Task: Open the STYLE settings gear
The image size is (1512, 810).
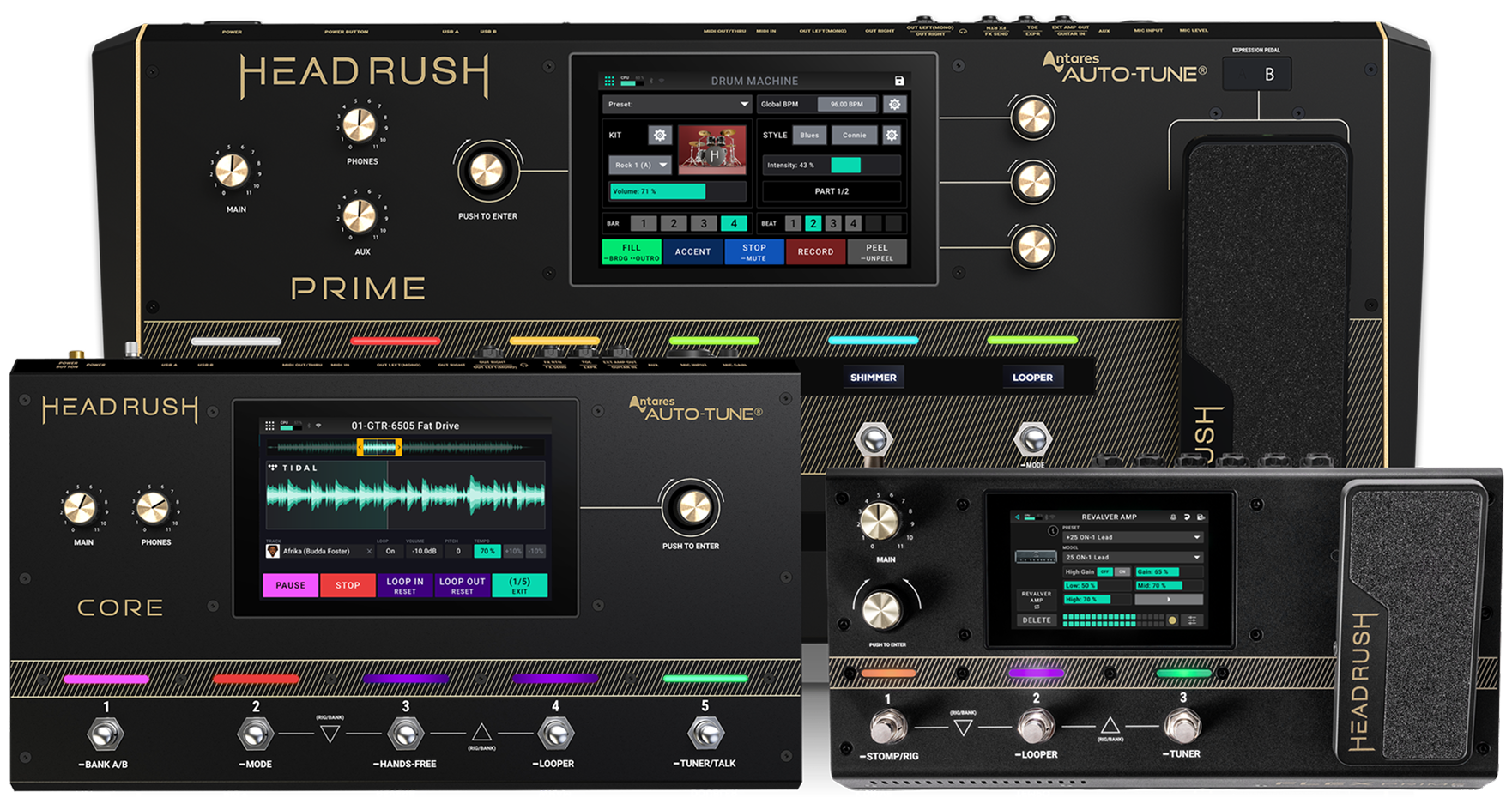Action: pos(892,135)
